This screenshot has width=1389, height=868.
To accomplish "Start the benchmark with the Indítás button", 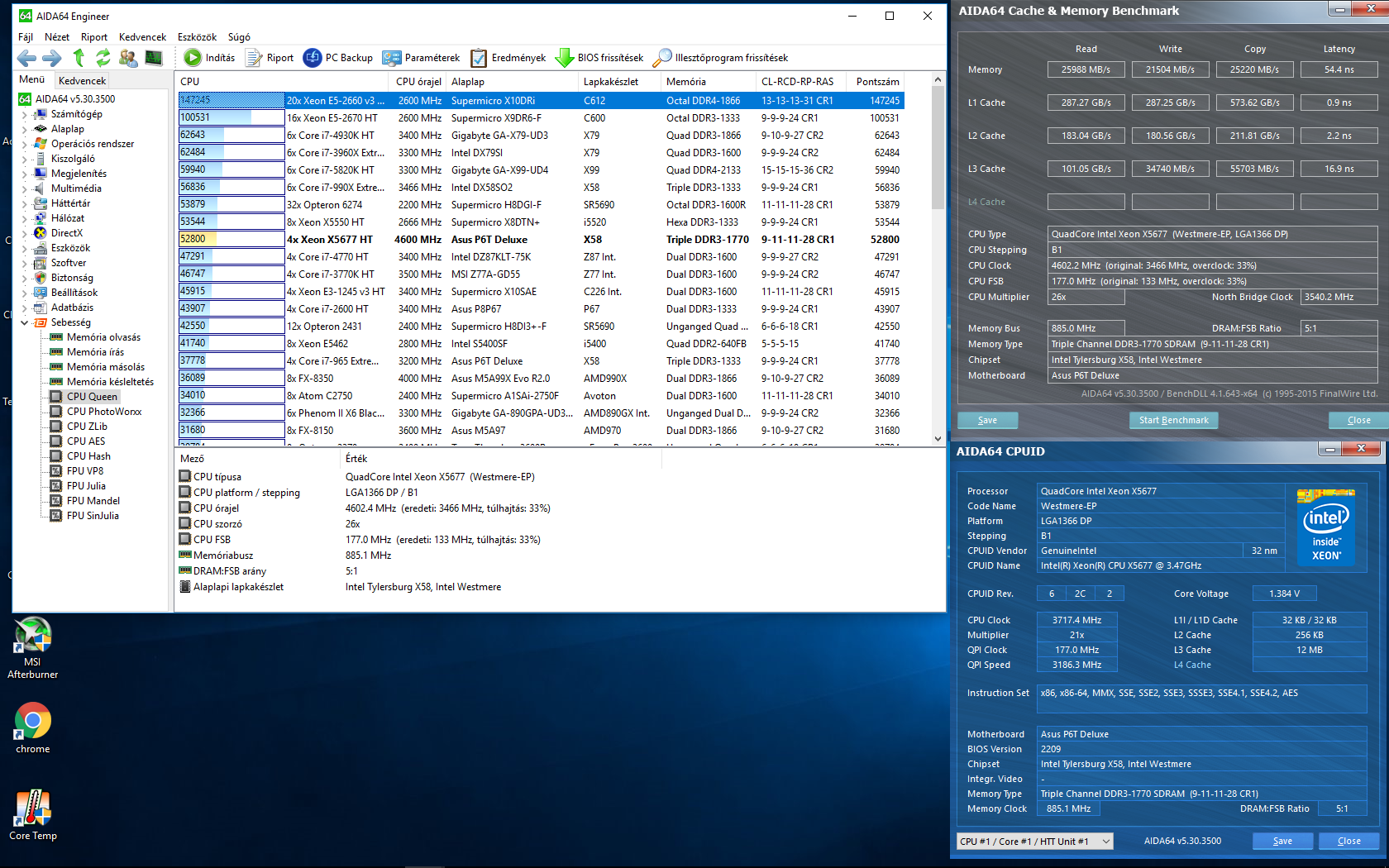I will tap(210, 58).
